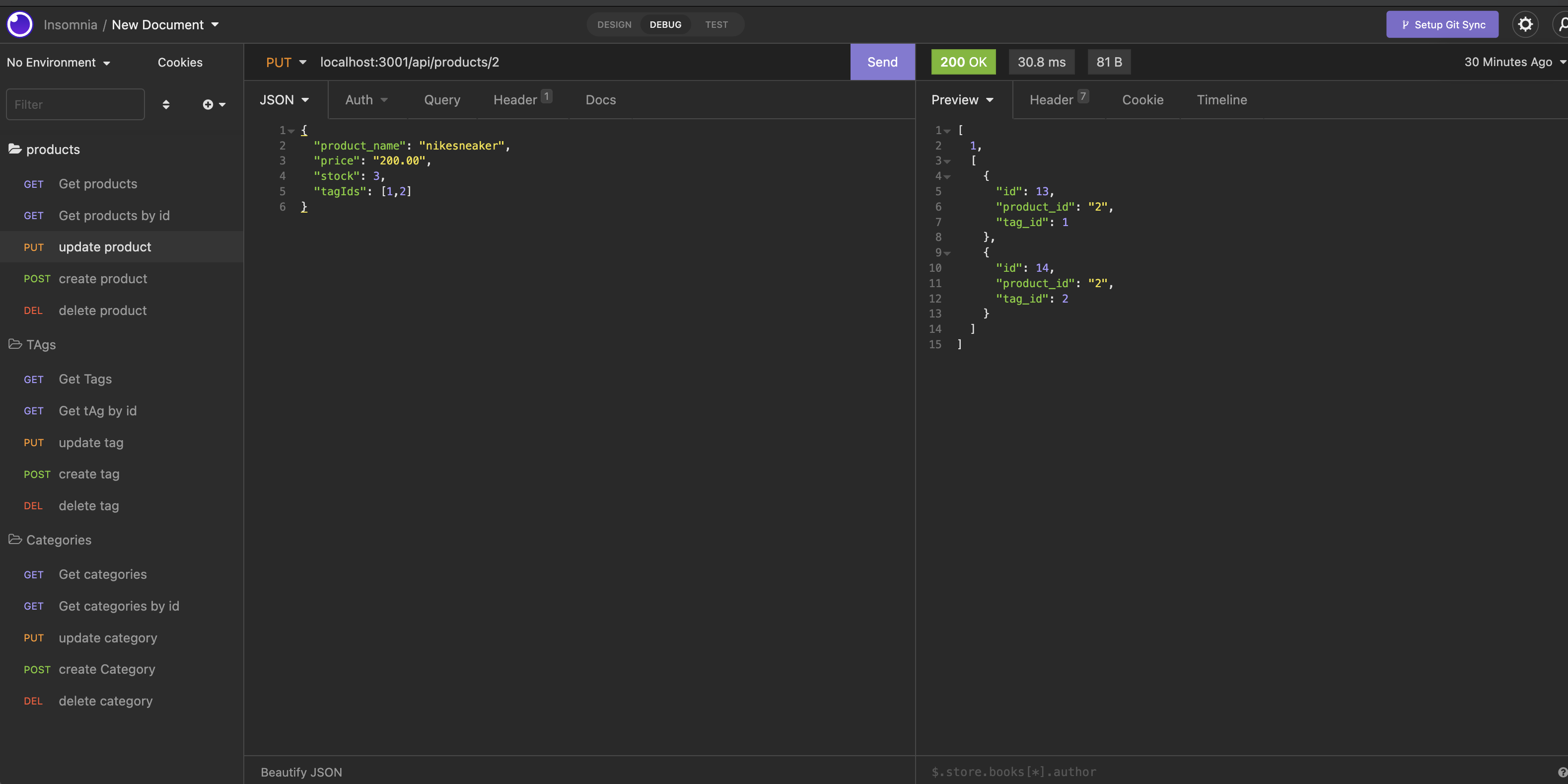
Task: Click the Setup Git Sync button
Action: 1442,24
